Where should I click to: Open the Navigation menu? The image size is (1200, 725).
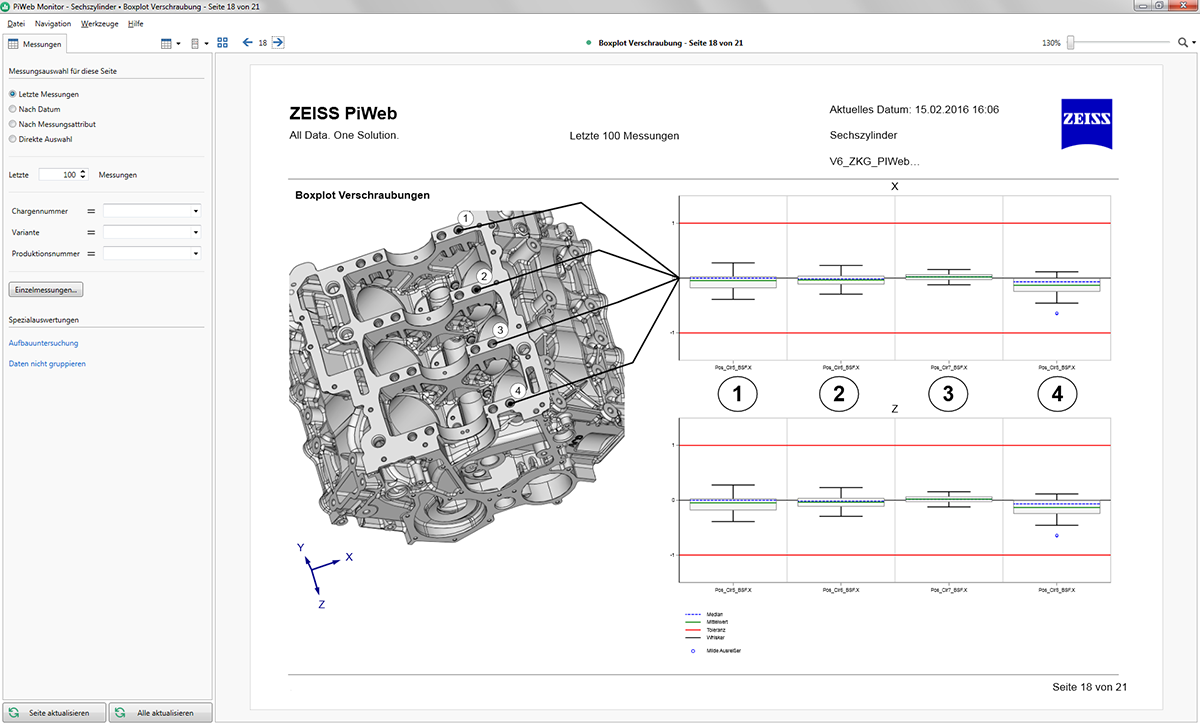[53, 22]
